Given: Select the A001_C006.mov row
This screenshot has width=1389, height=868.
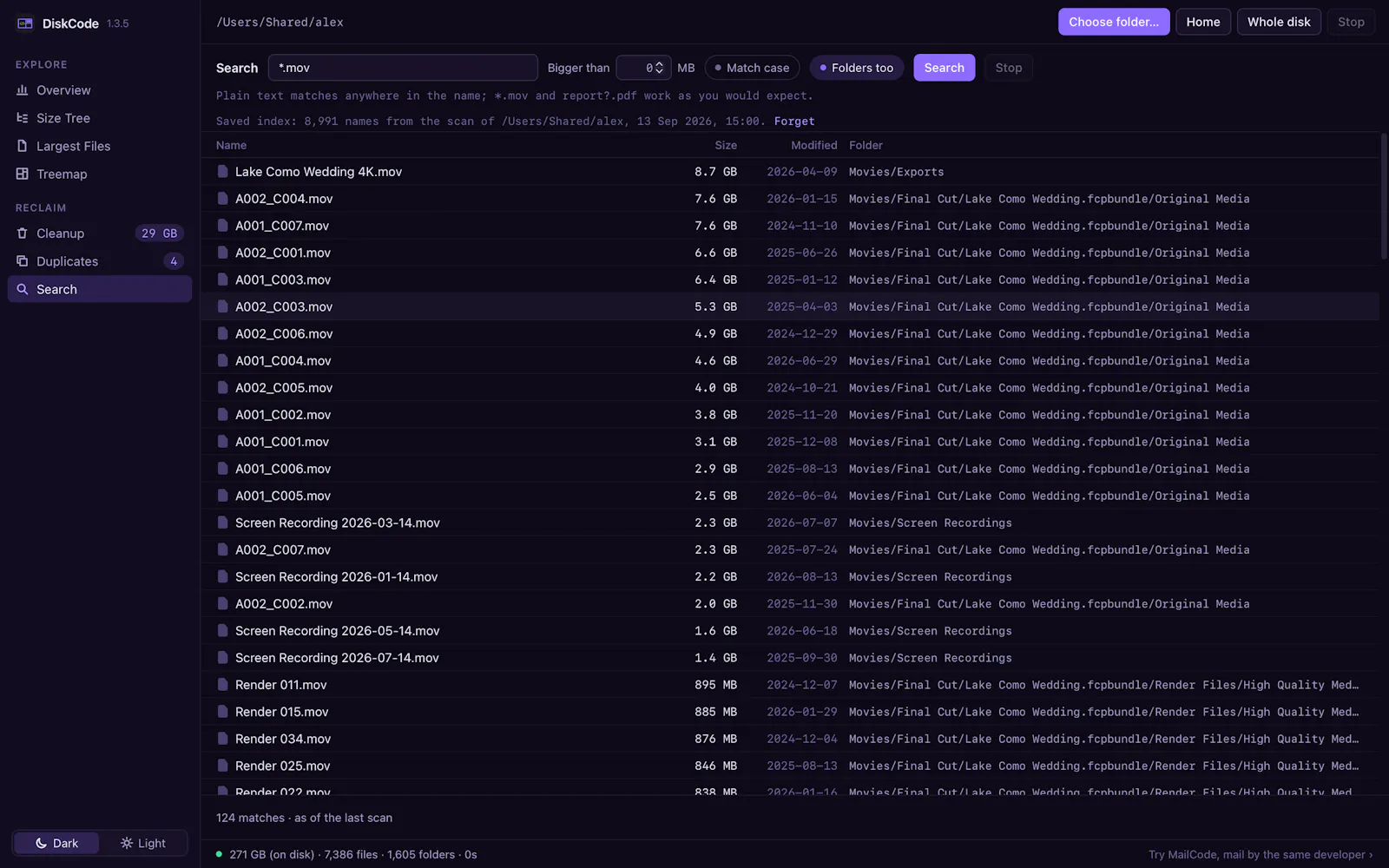Looking at the screenshot, I should [x=790, y=469].
